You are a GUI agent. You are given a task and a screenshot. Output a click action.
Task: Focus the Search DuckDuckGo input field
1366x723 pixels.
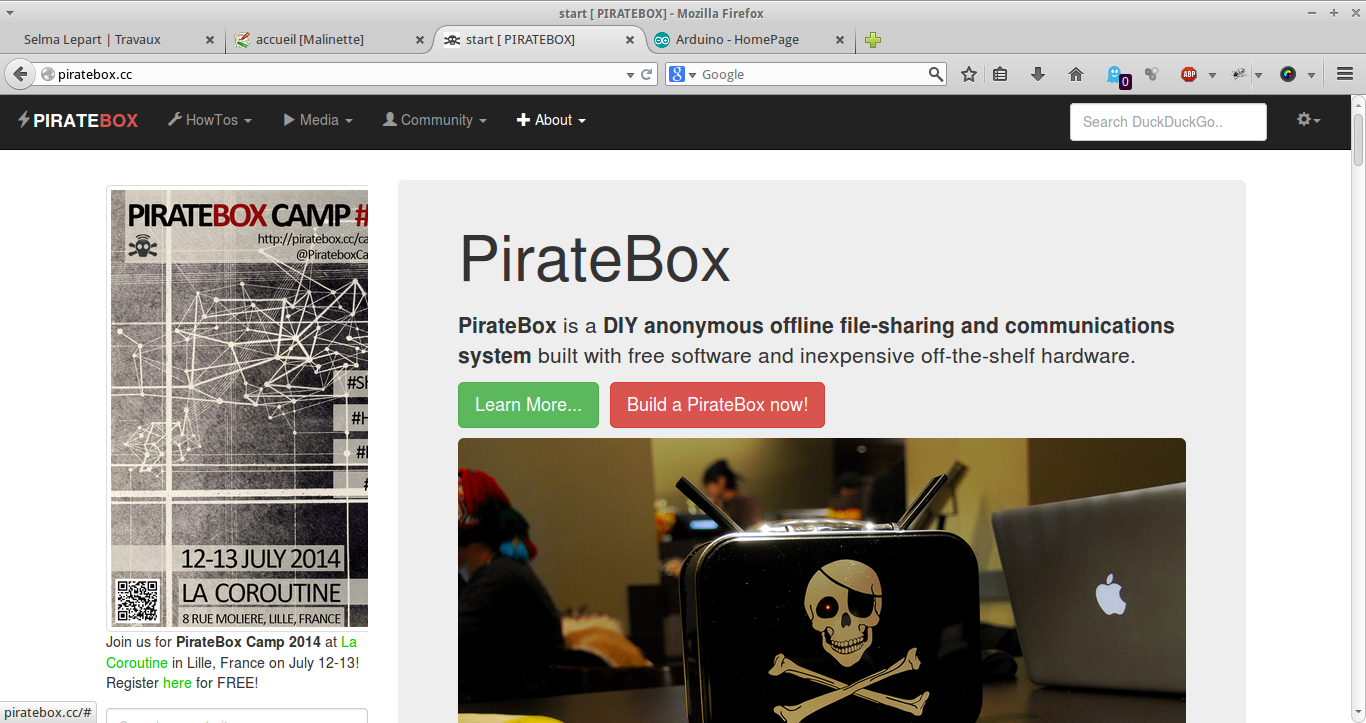1168,122
